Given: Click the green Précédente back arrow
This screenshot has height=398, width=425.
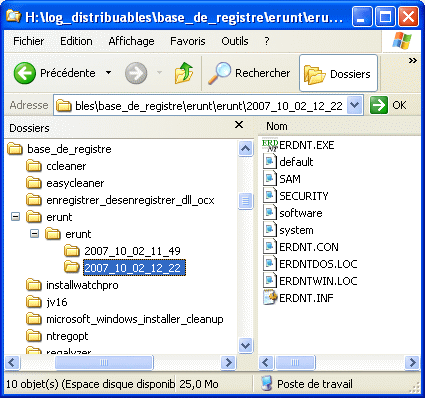Looking at the screenshot, I should (24, 73).
